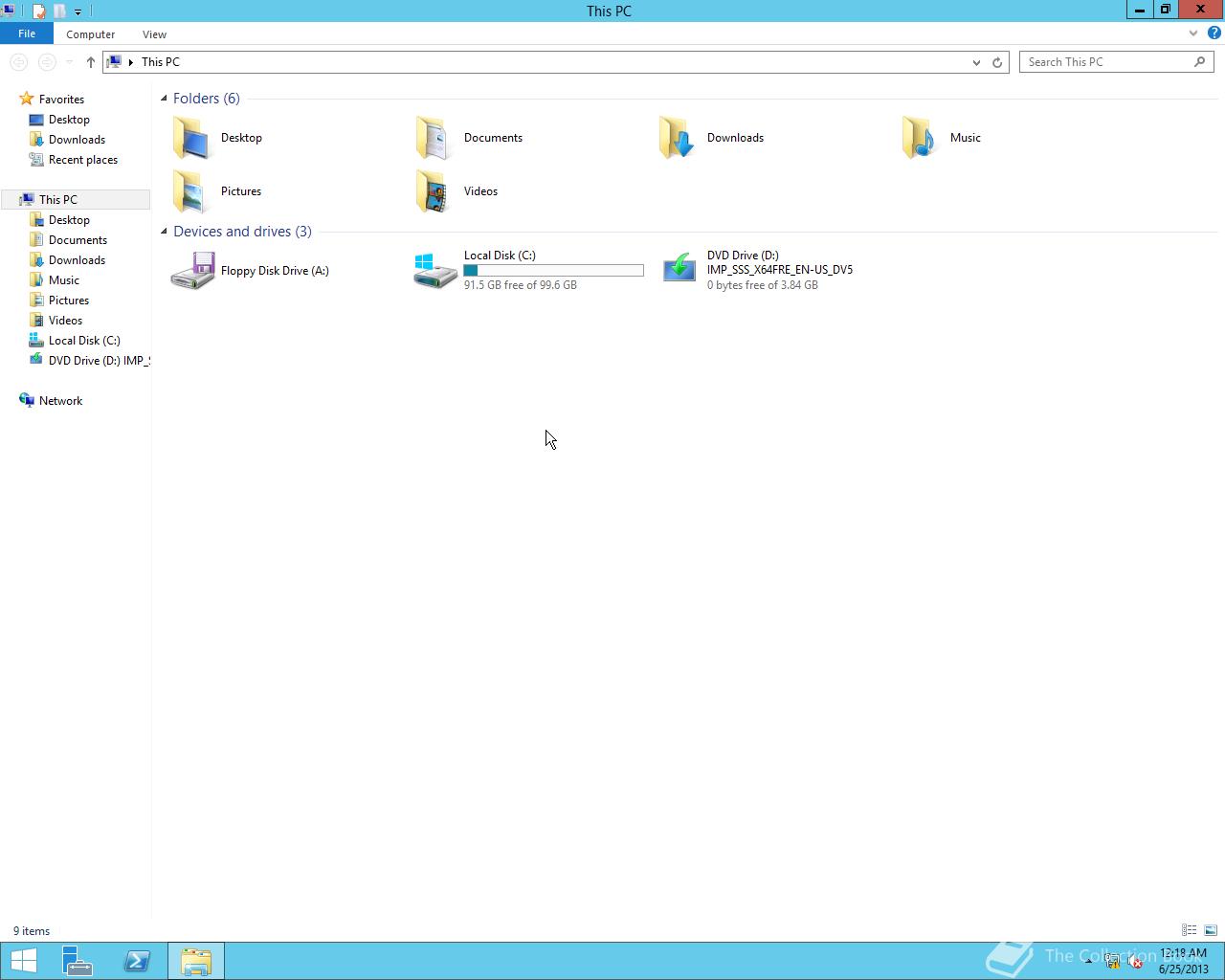Viewport: 1225px width, 980px height.
Task: Select Desktop under Favorites
Action: coord(69,120)
